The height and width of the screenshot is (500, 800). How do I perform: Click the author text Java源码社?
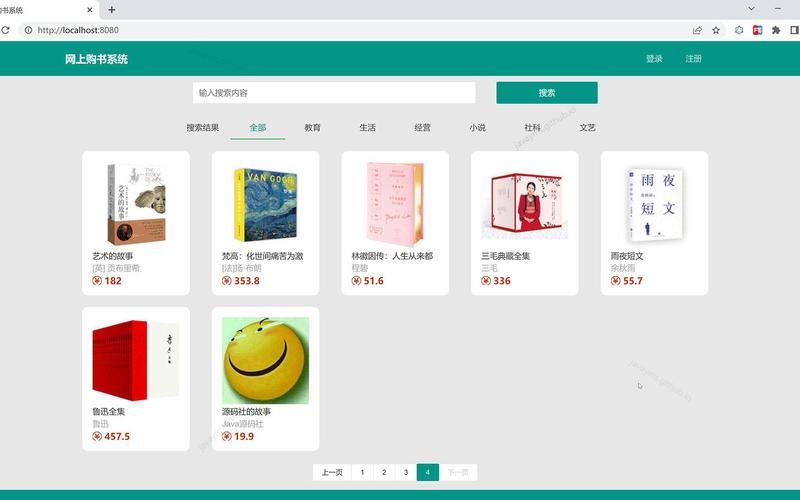tap(243, 424)
